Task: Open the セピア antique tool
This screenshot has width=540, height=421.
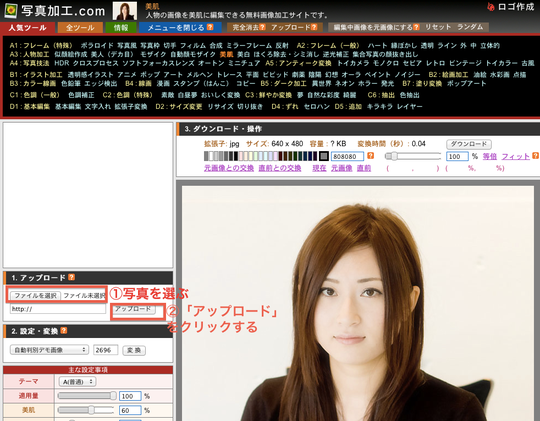Action: click(x=412, y=63)
